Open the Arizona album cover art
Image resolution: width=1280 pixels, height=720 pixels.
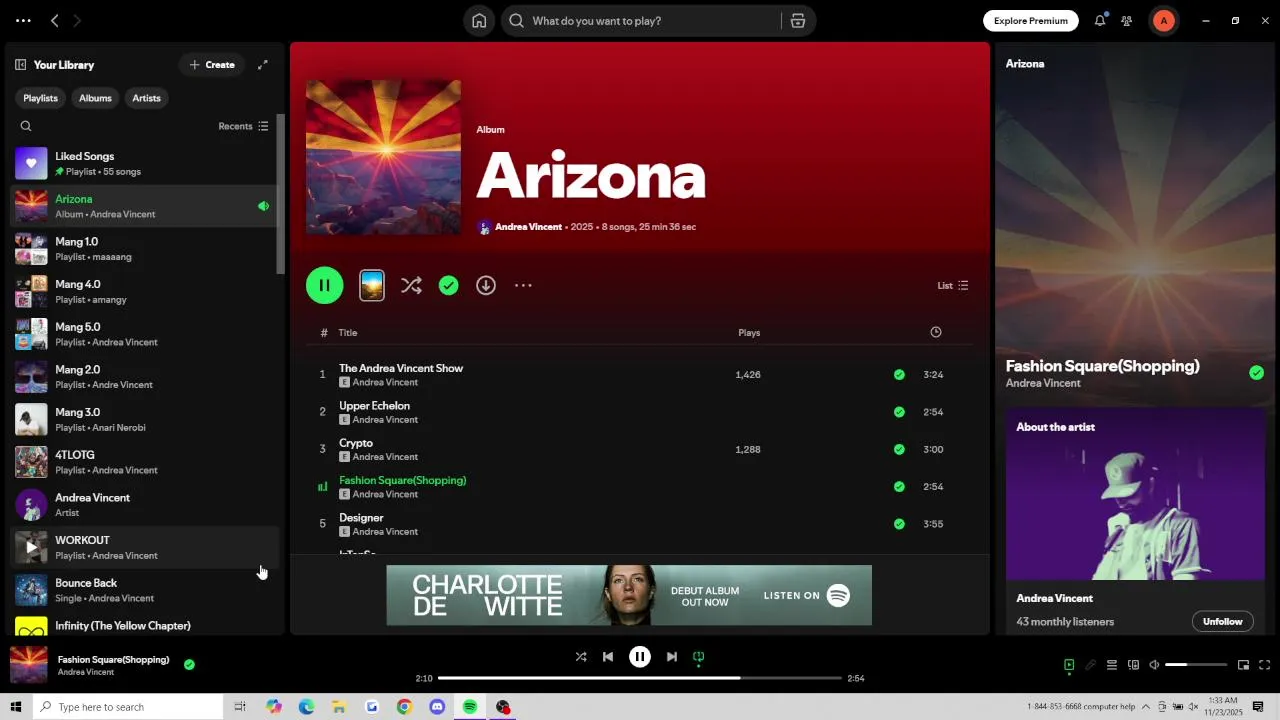click(x=384, y=157)
